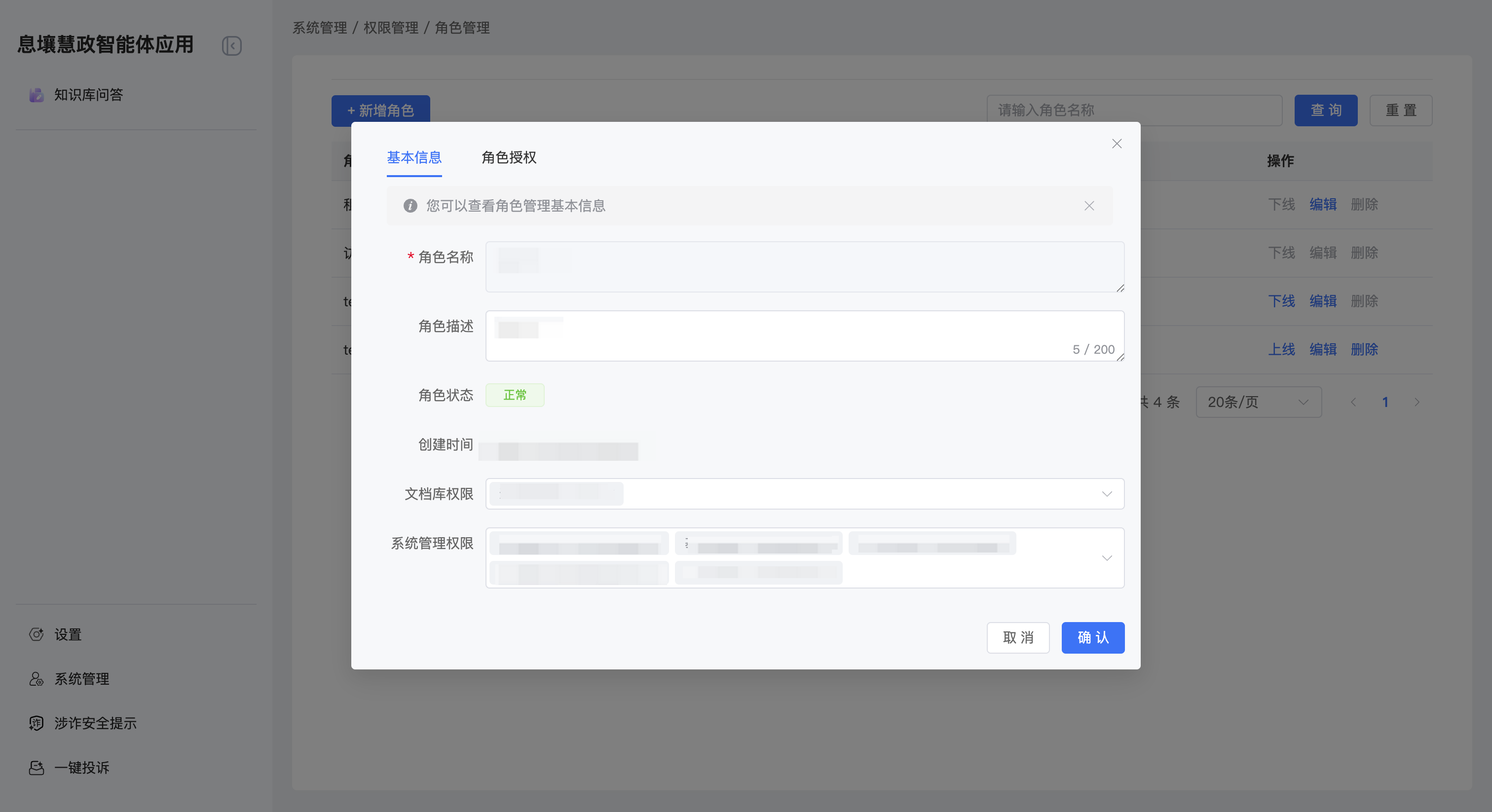Close the role dialog with the X
The image size is (1492, 812).
[1117, 144]
